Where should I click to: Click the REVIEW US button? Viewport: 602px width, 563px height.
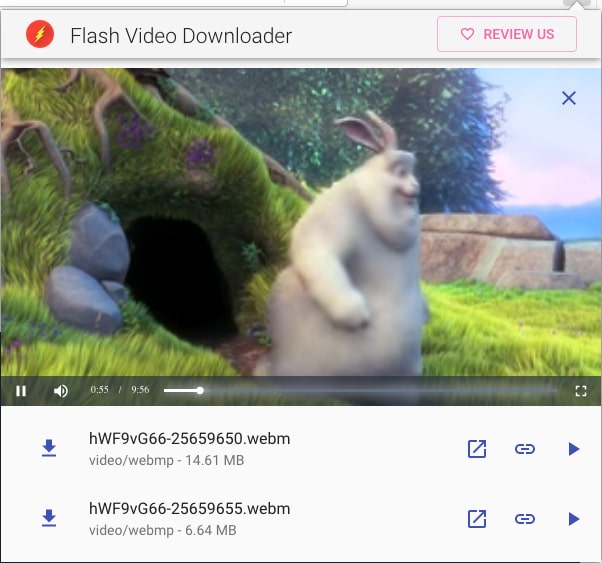507,34
